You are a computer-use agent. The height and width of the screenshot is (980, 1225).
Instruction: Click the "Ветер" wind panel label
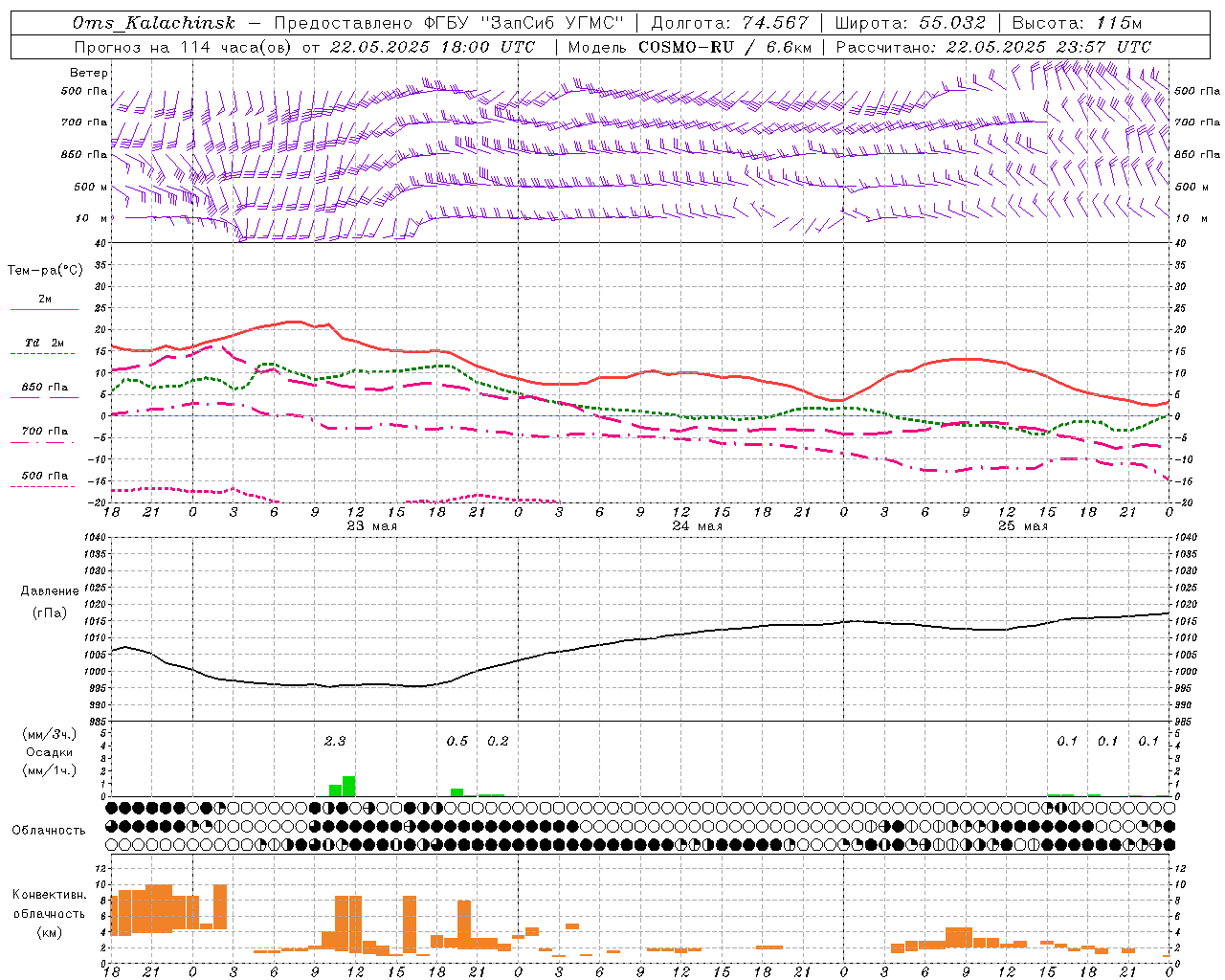pyautogui.click(x=89, y=73)
